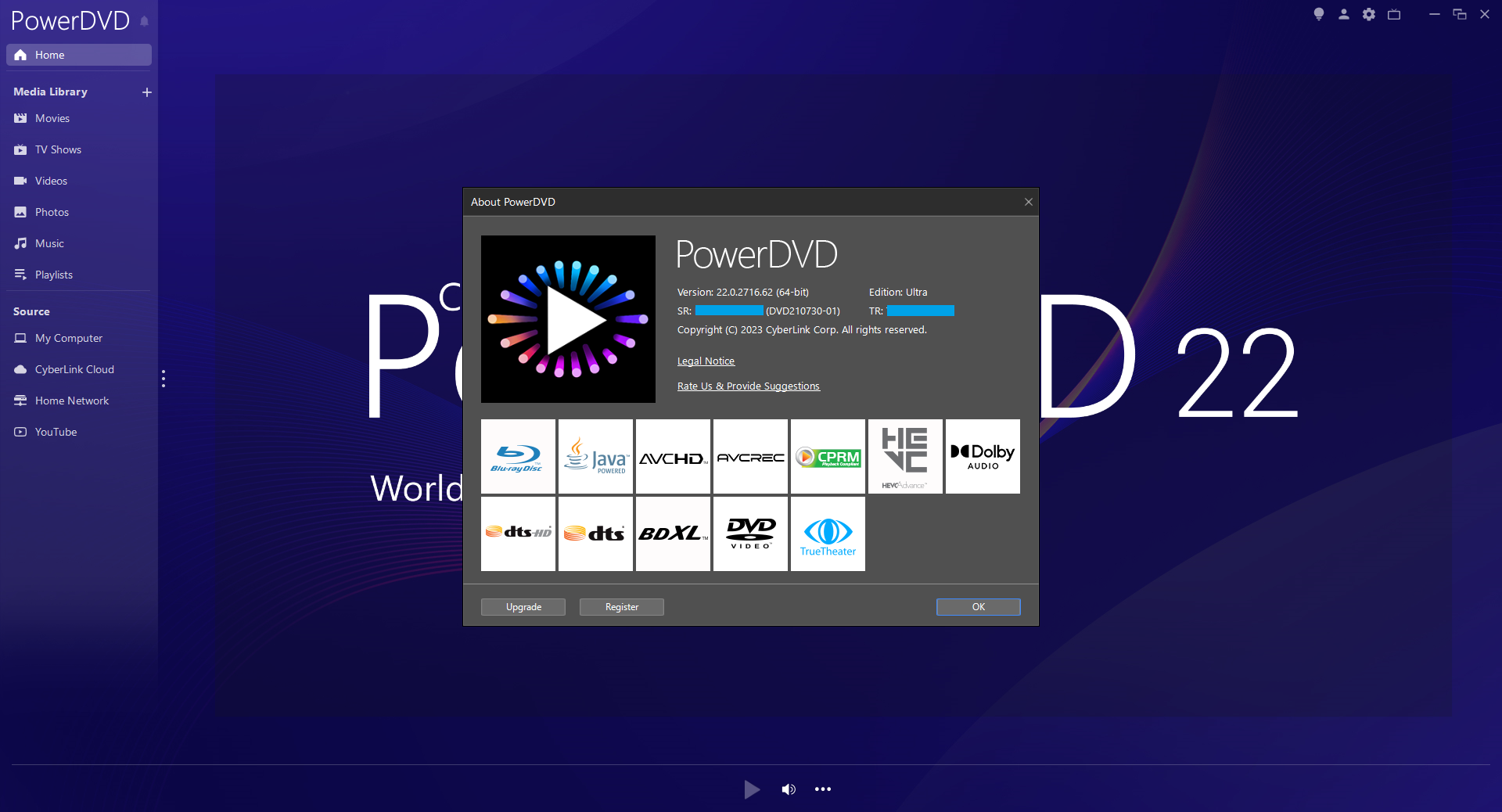
Task: Close the PowerDVD main window
Action: (x=1485, y=14)
